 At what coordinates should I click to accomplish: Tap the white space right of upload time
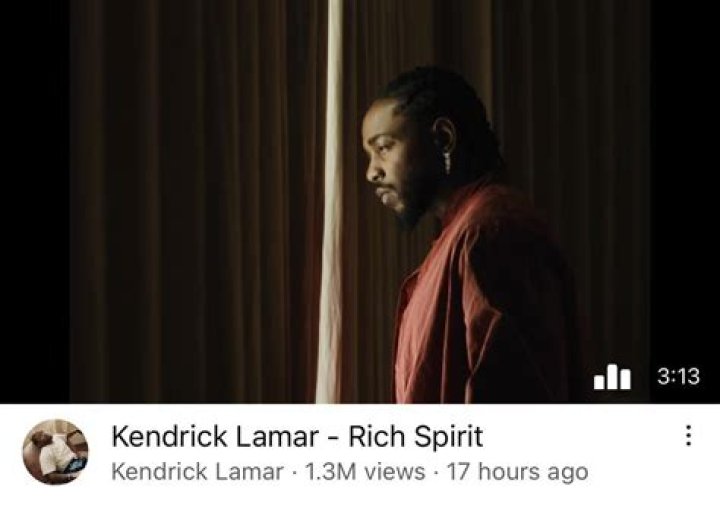pos(652,472)
